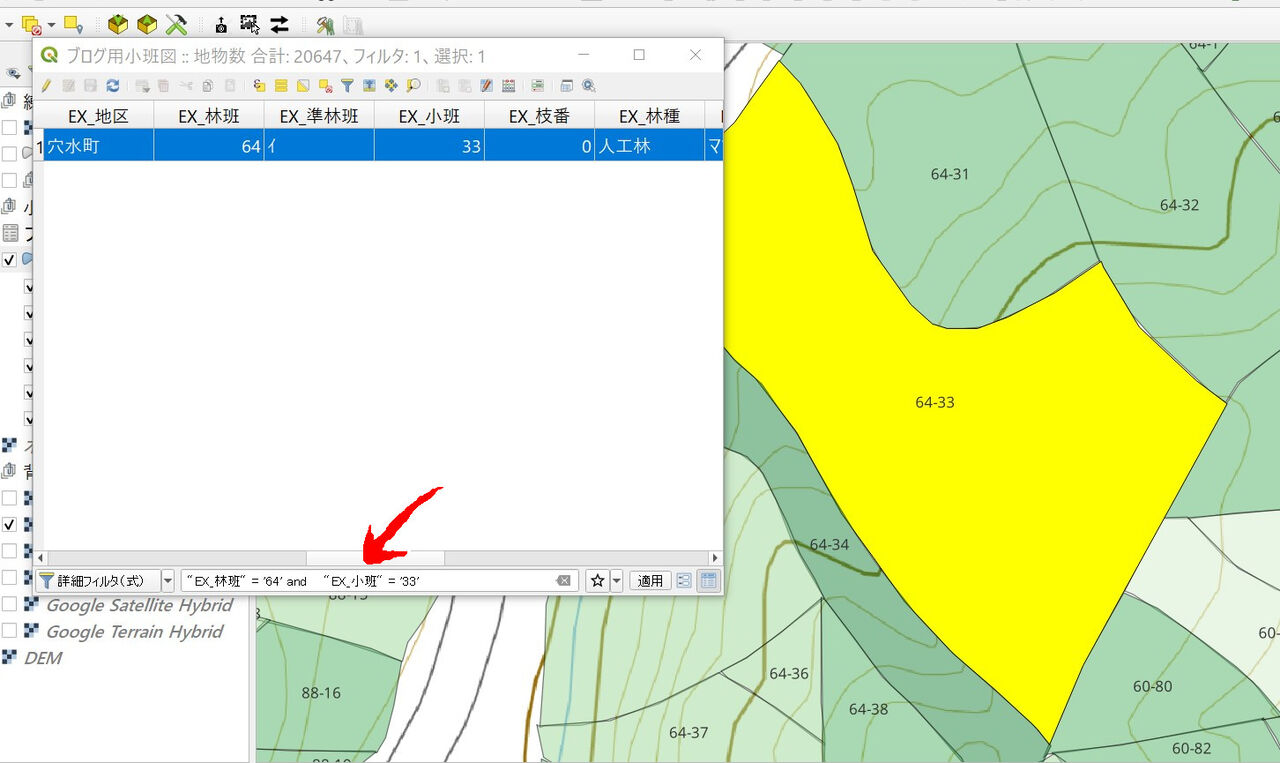
Task: Select the Google Satellite Hybrid layer
Action: pos(139,605)
